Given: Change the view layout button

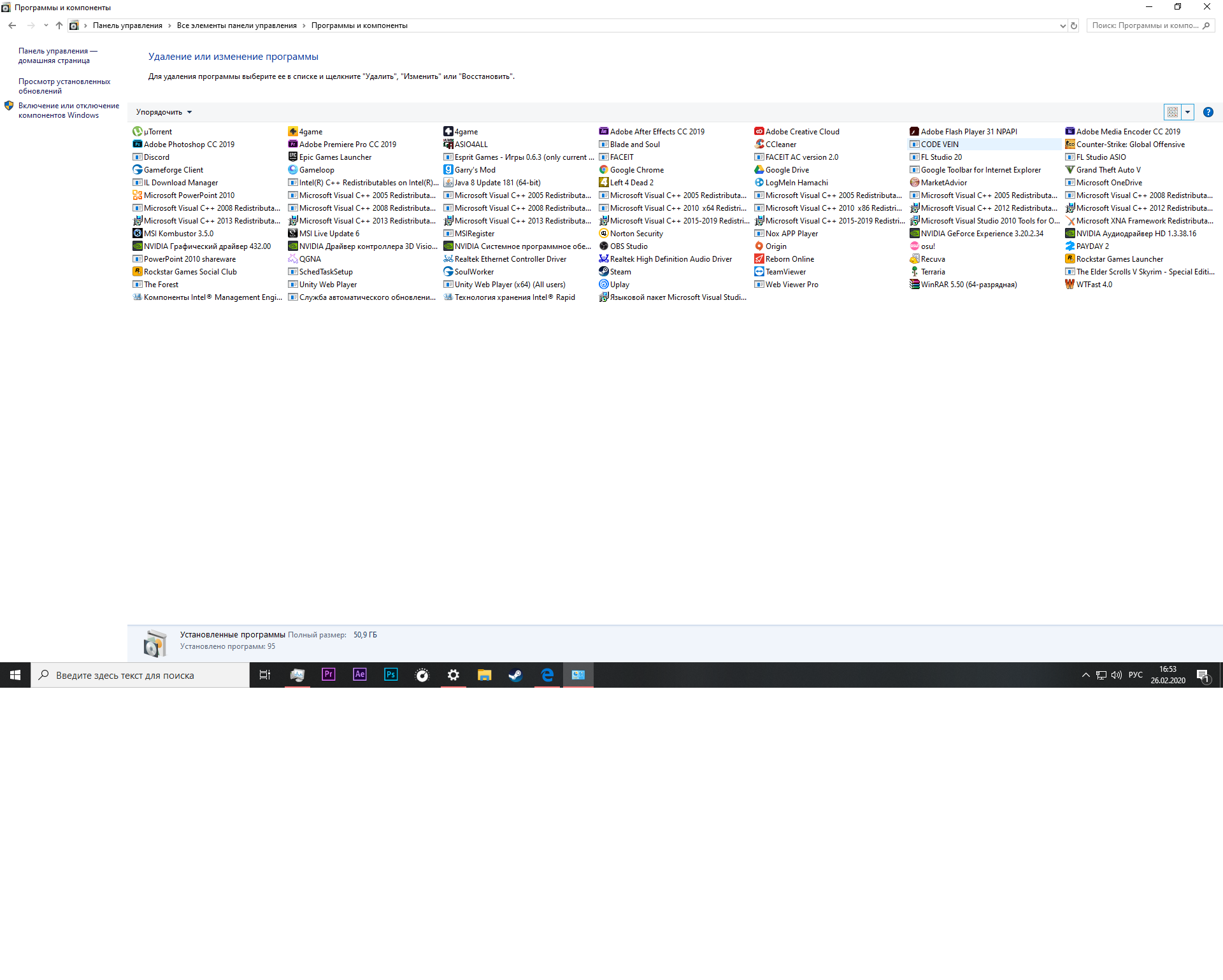Looking at the screenshot, I should pos(1173,112).
